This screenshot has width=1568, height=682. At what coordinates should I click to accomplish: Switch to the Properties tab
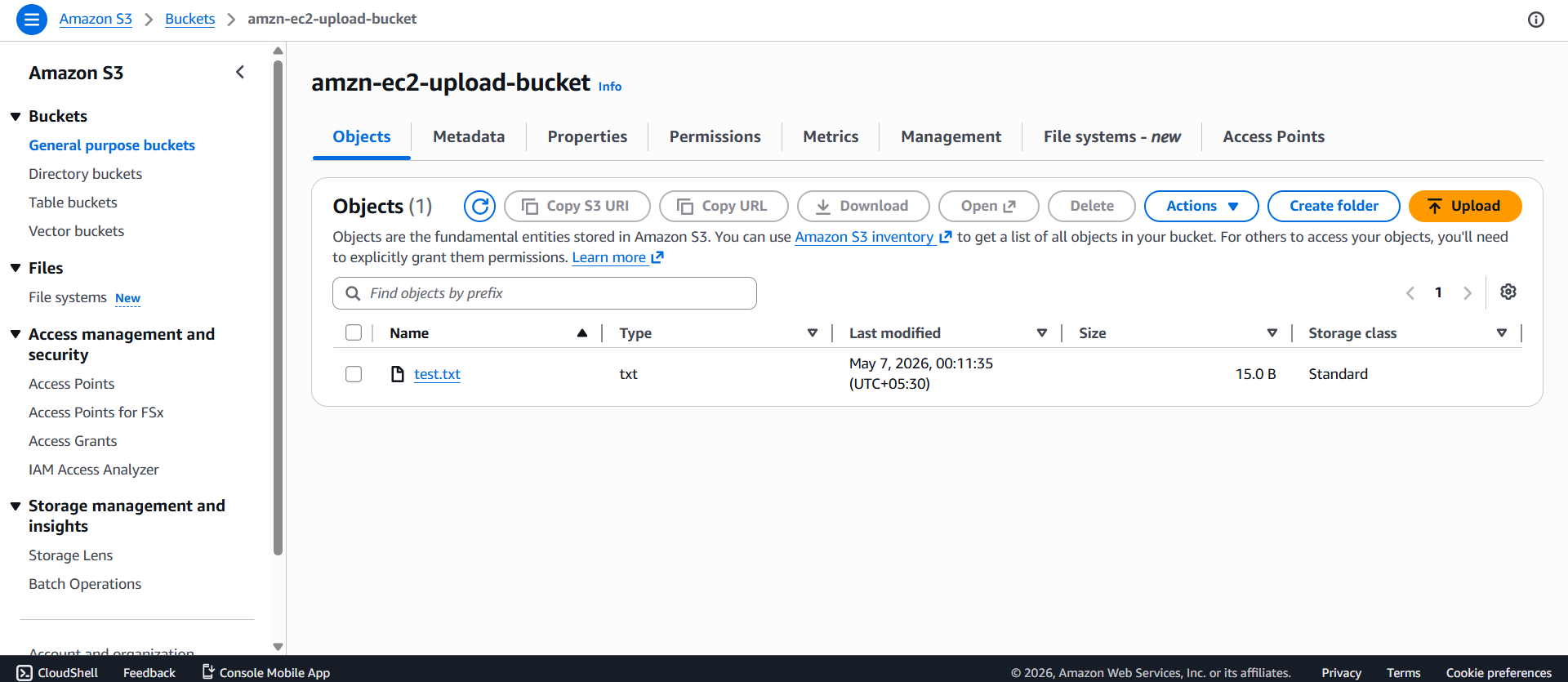click(x=587, y=137)
